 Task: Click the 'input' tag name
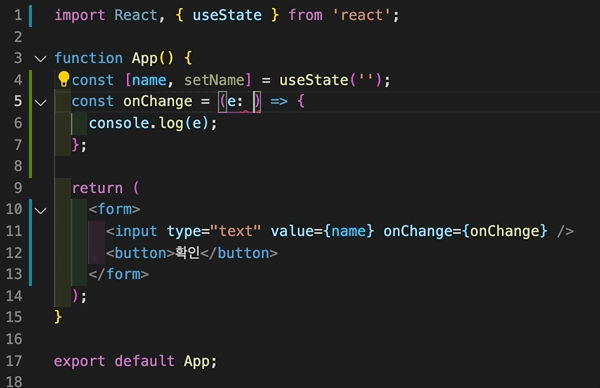coord(136,231)
